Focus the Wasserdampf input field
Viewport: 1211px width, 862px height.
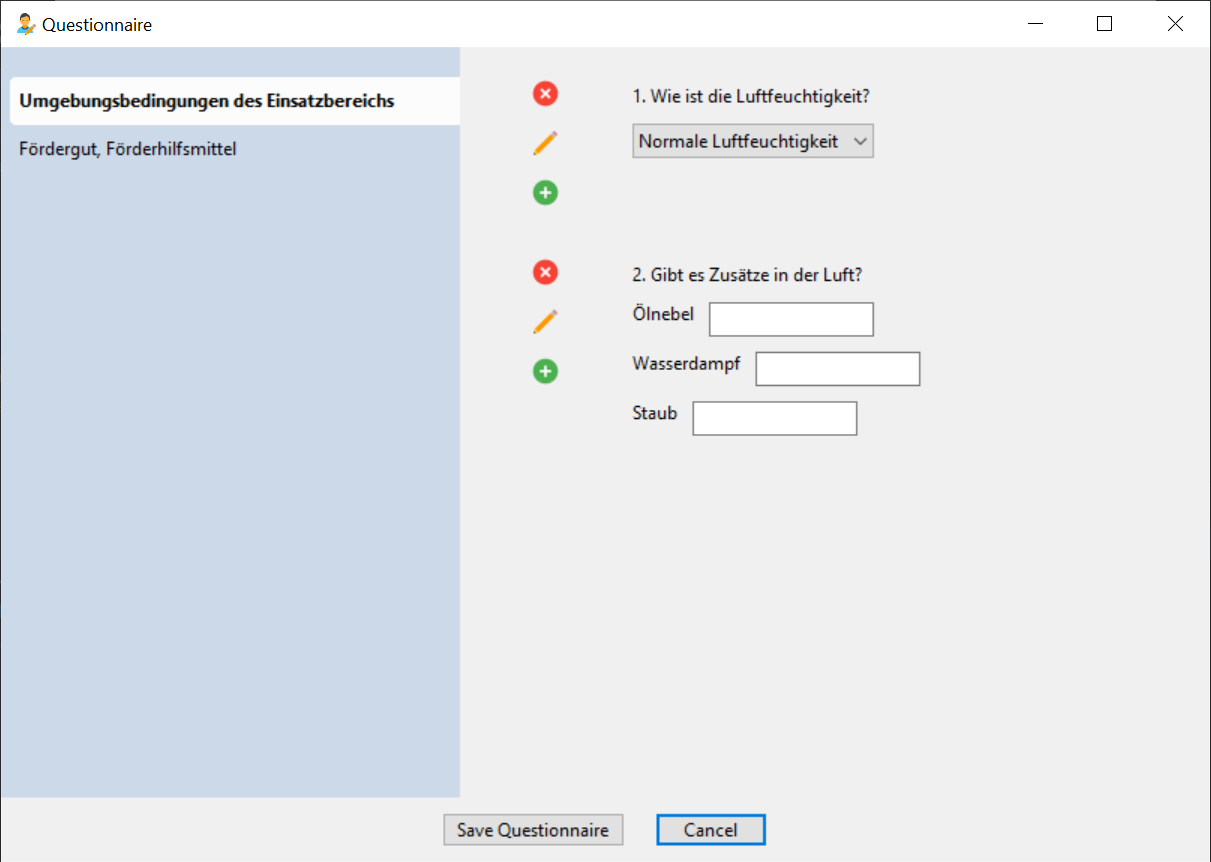[x=838, y=369]
